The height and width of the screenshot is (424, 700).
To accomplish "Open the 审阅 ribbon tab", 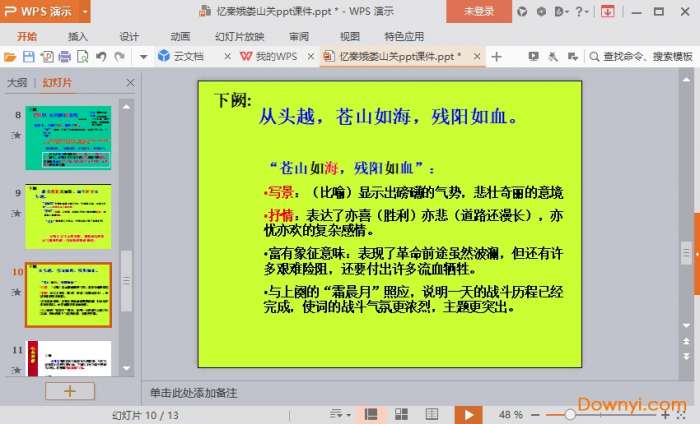I will tap(299, 36).
